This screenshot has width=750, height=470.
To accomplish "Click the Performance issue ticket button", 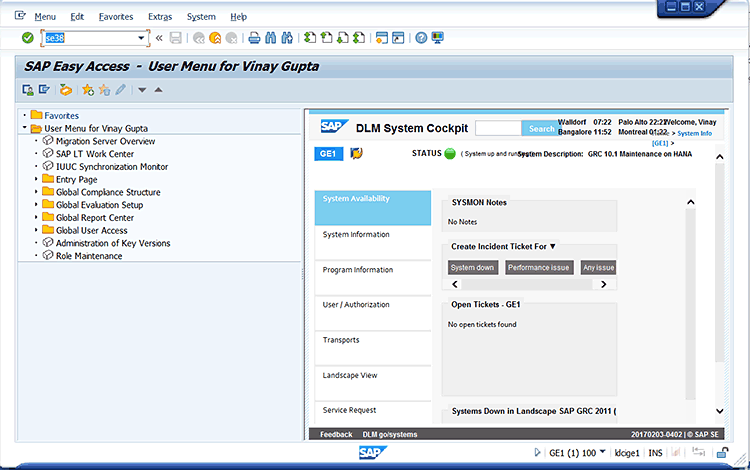I will click(539, 268).
